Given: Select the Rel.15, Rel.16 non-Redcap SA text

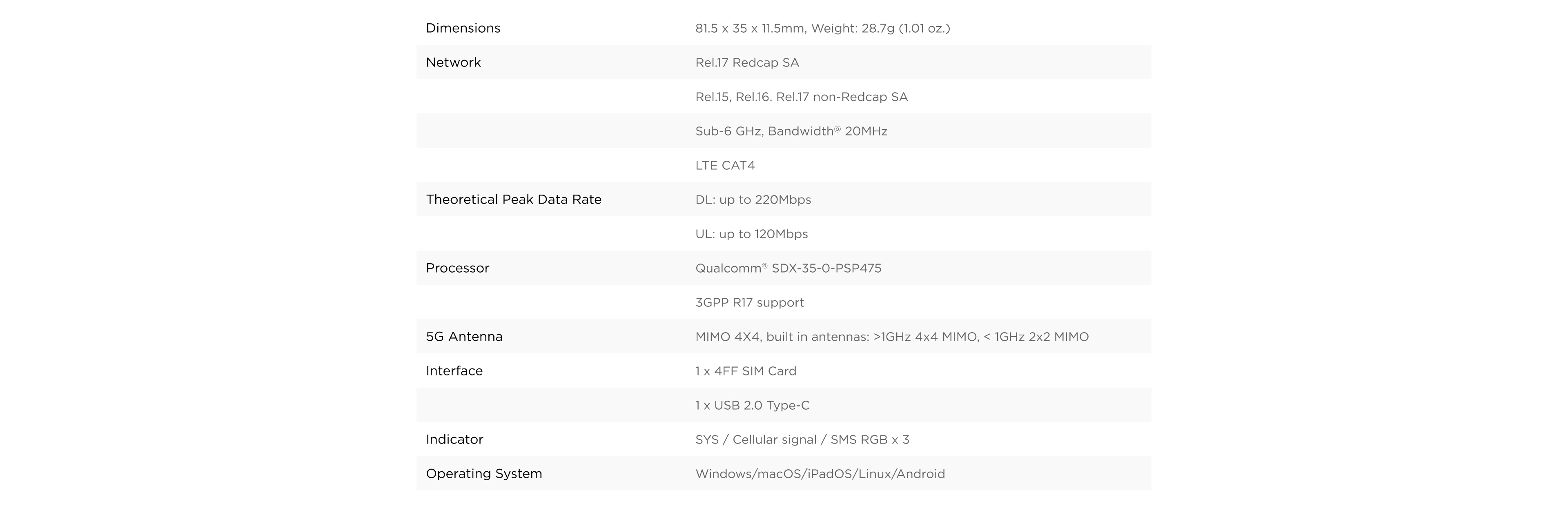Looking at the screenshot, I should [801, 97].
